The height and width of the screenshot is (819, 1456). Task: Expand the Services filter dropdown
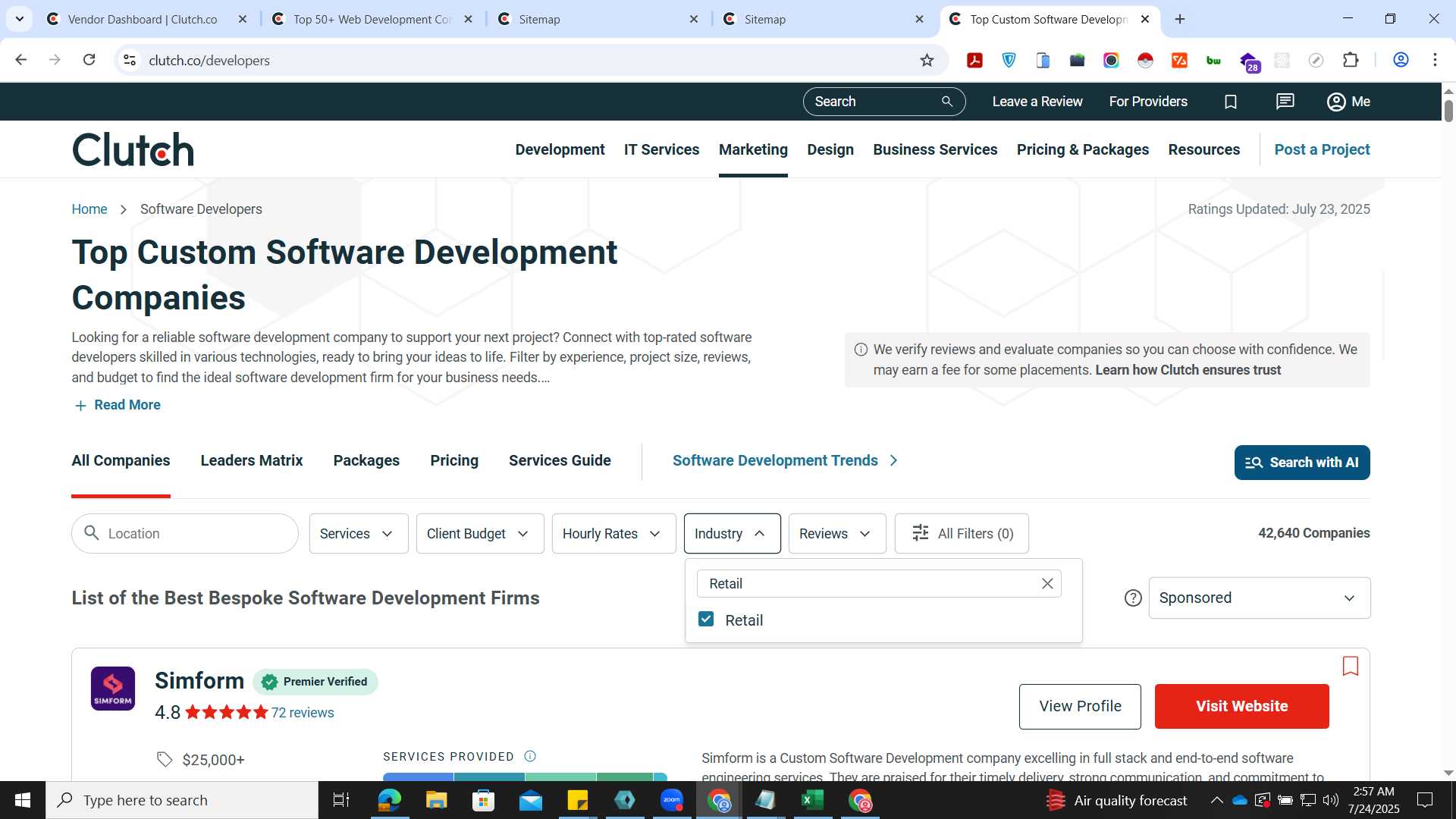(359, 534)
